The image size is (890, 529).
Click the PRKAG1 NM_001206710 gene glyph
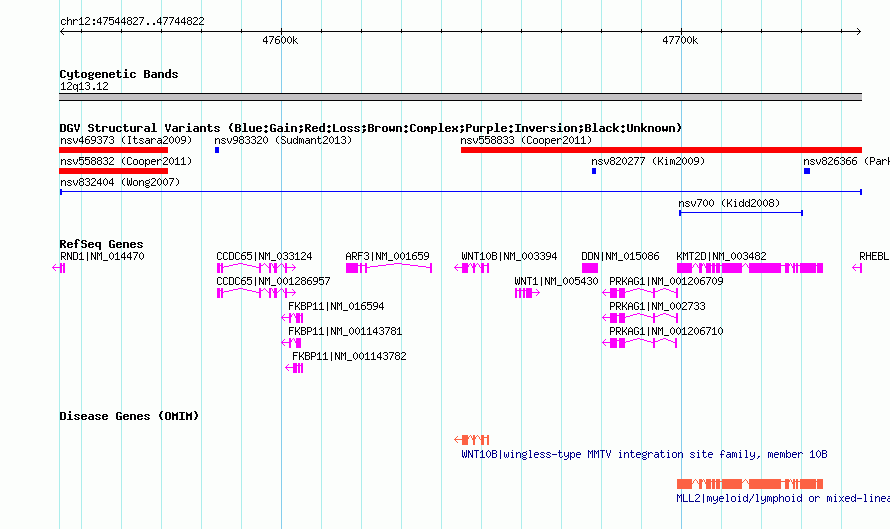pos(640,343)
